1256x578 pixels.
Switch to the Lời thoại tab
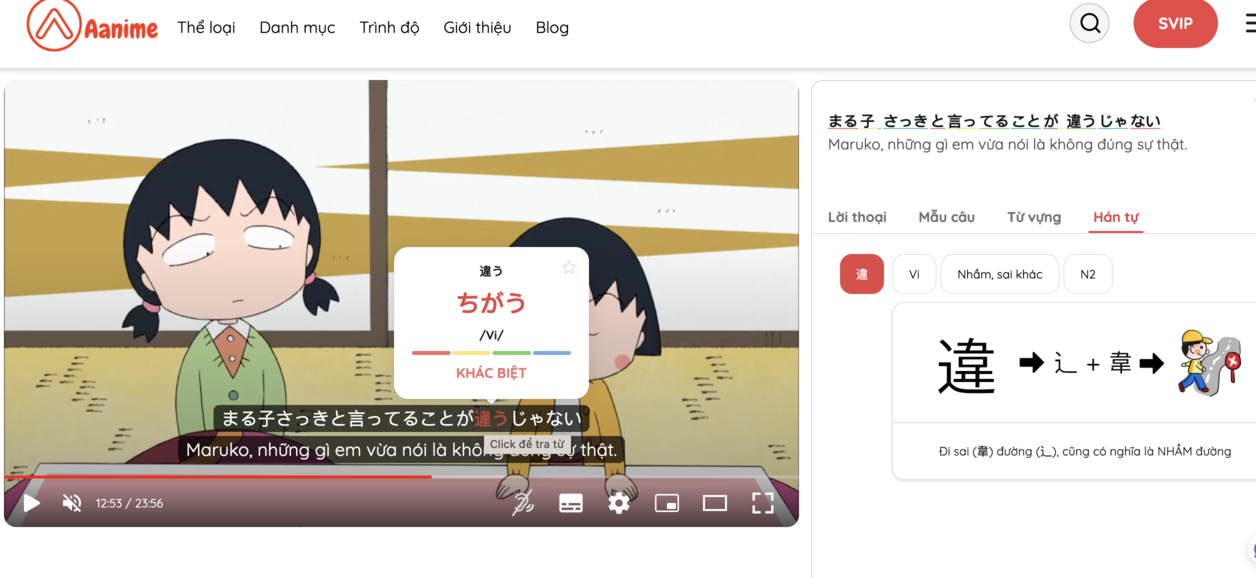pyautogui.click(x=857, y=217)
